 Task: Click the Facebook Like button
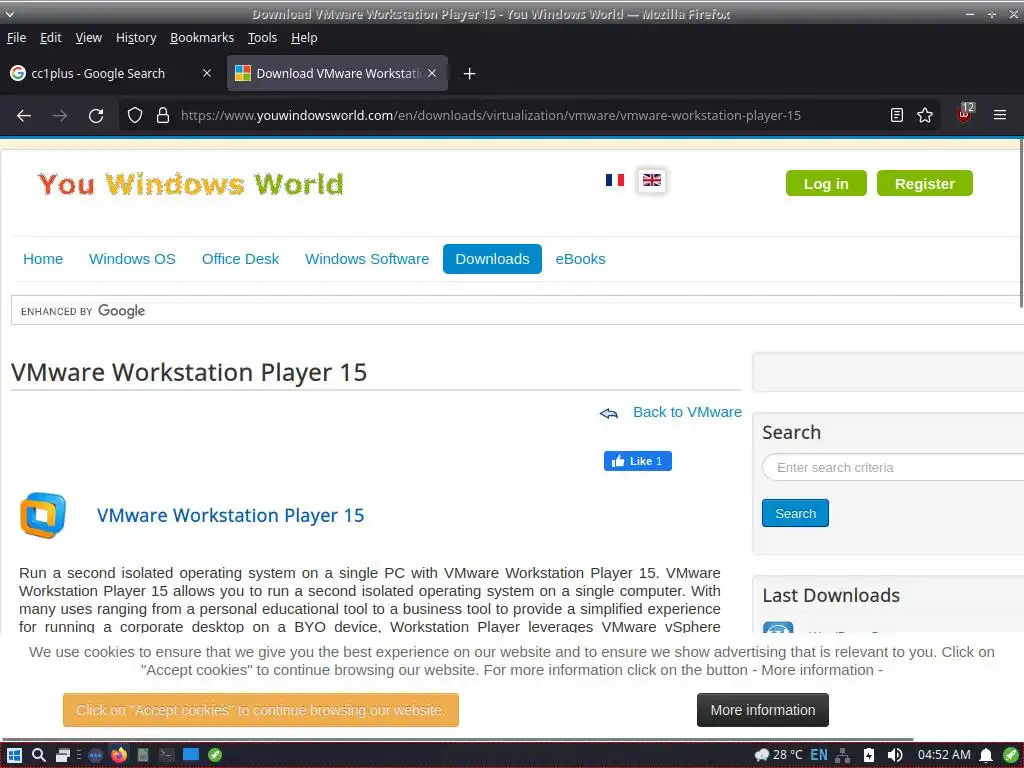[637, 461]
